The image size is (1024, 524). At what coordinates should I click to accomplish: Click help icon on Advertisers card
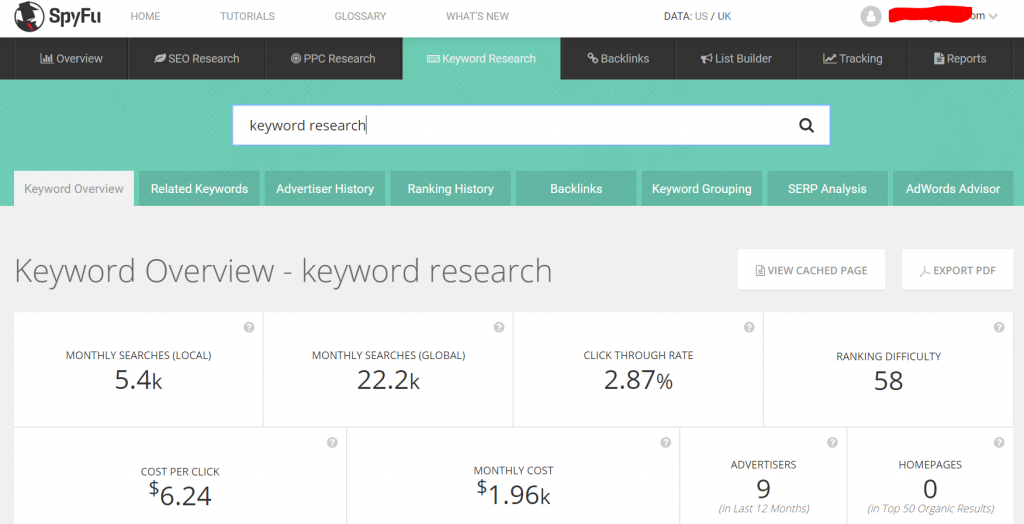tap(832, 443)
